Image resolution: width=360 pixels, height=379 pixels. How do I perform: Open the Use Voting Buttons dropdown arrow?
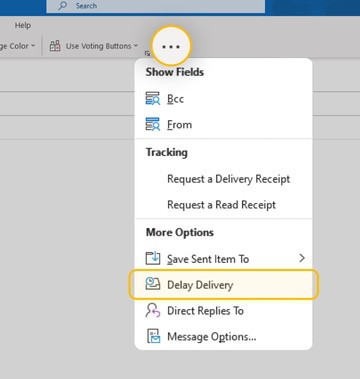click(x=136, y=46)
